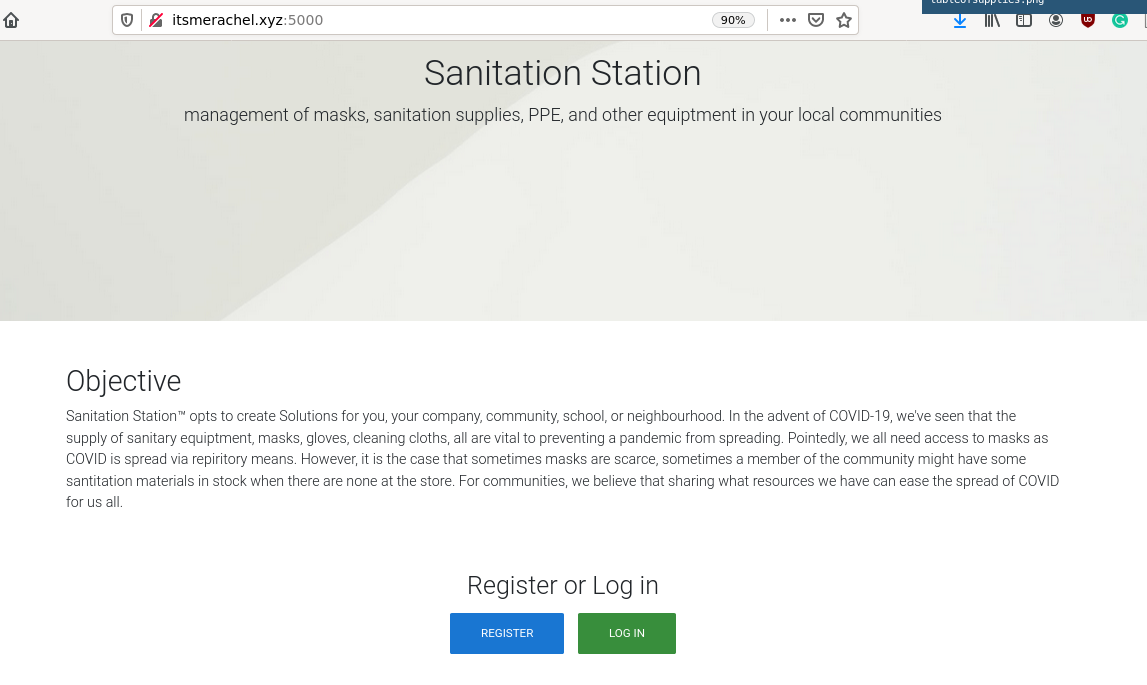Screen dimensions: 1147x685
Task: Toggle the browser sidebar icon
Action: [x=1024, y=20]
